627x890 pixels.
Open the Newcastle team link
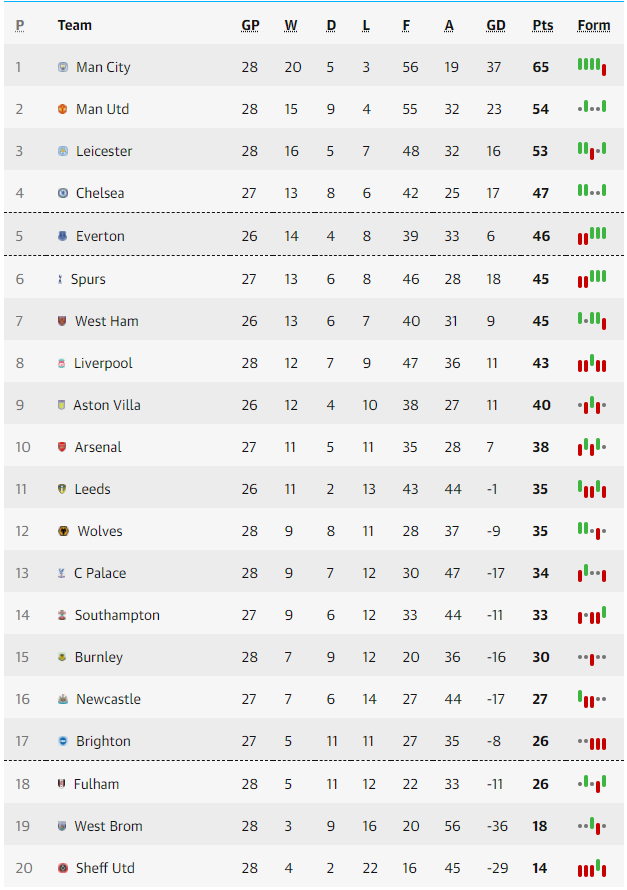pyautogui.click(x=108, y=699)
